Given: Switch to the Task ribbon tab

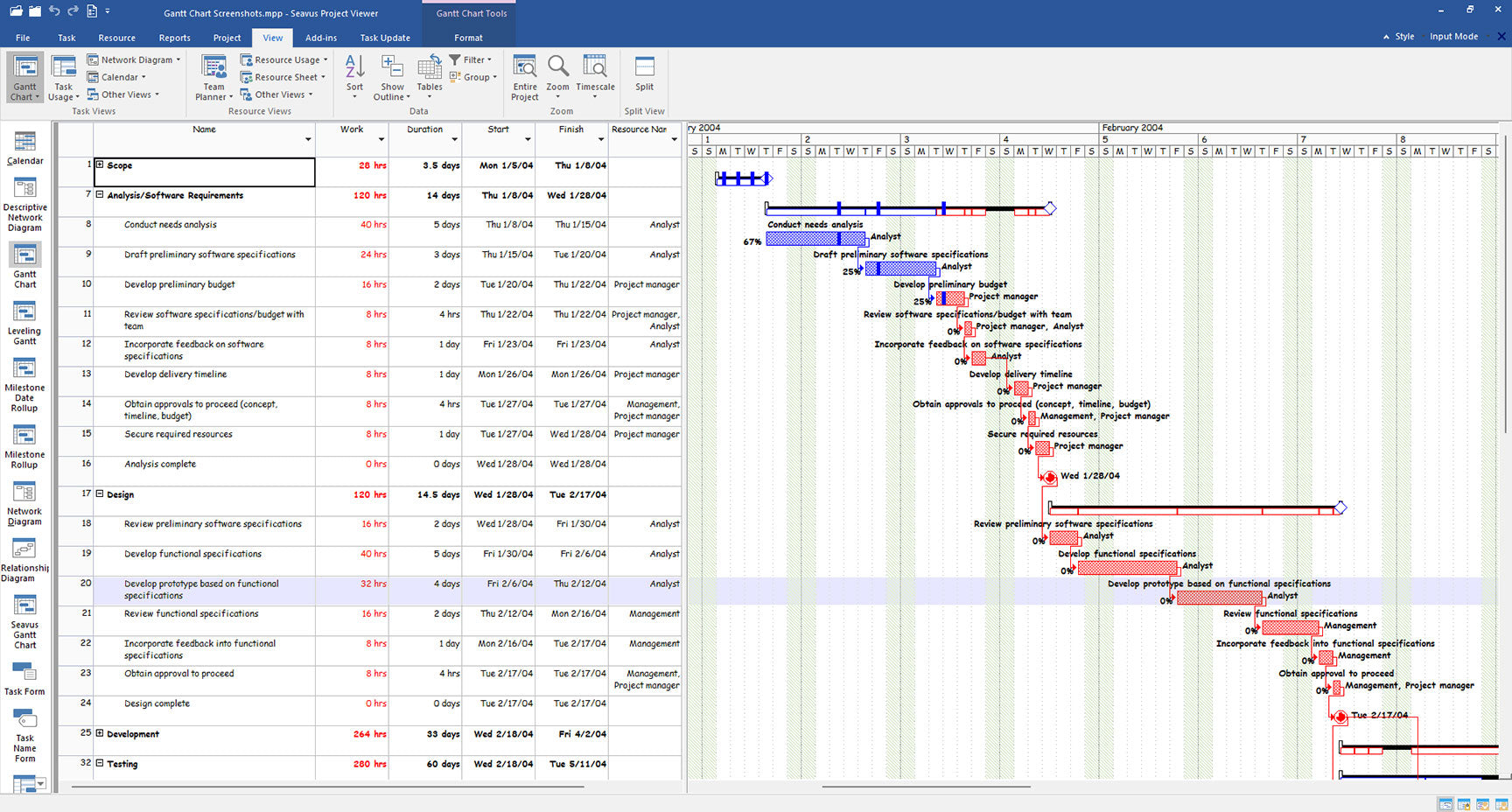Looking at the screenshot, I should coord(66,38).
